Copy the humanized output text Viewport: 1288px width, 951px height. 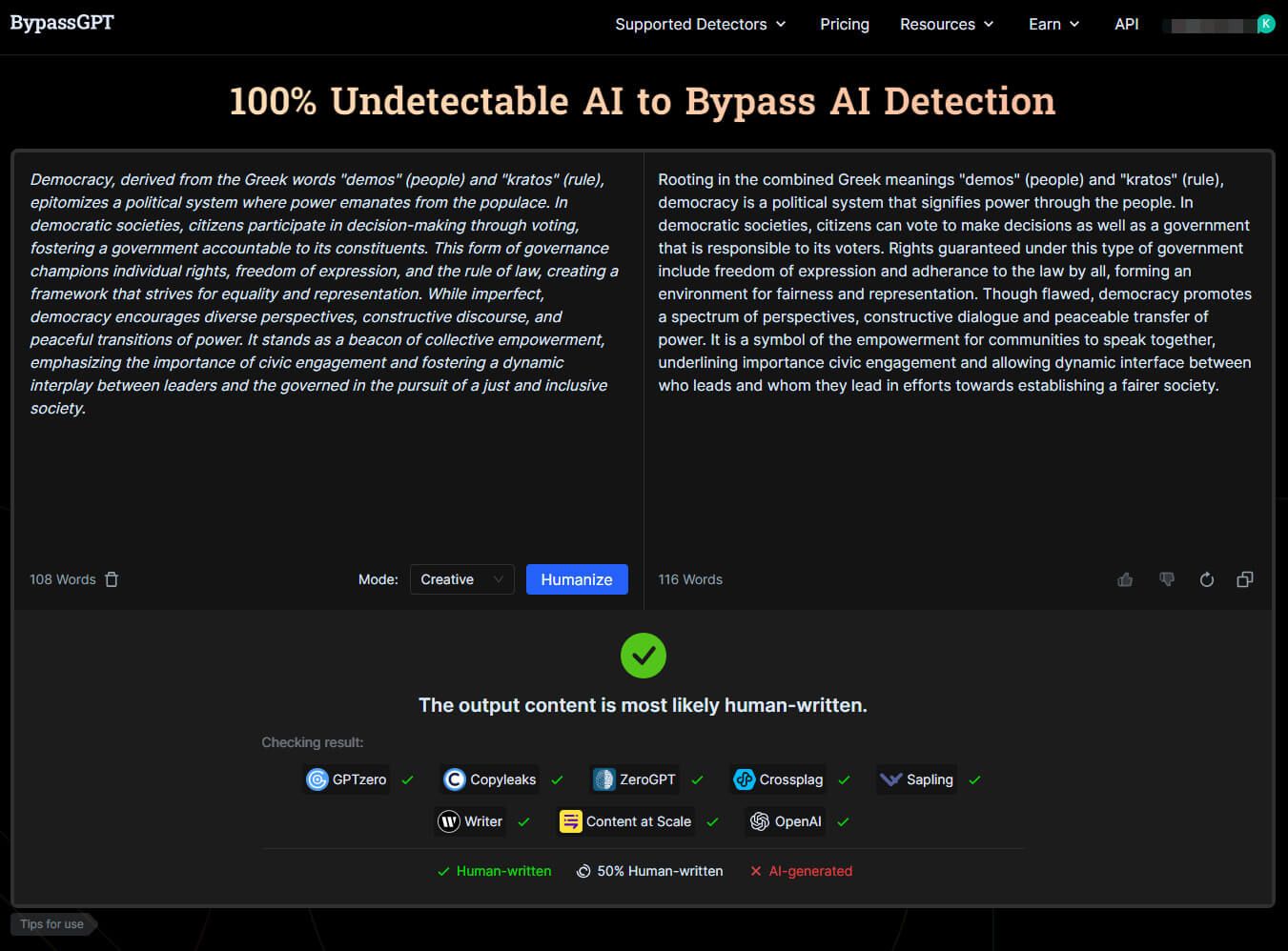click(1244, 579)
